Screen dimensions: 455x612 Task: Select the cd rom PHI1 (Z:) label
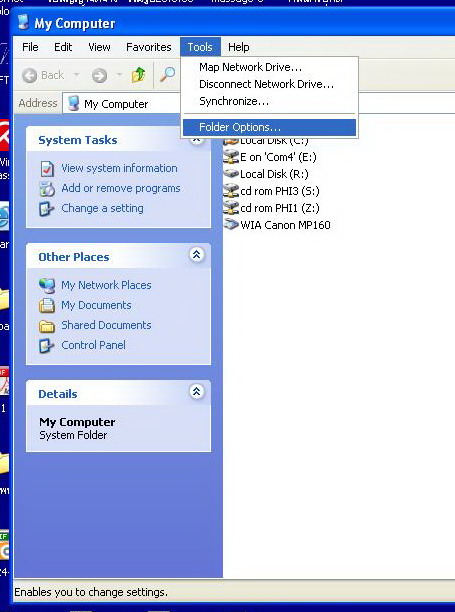coord(280,208)
